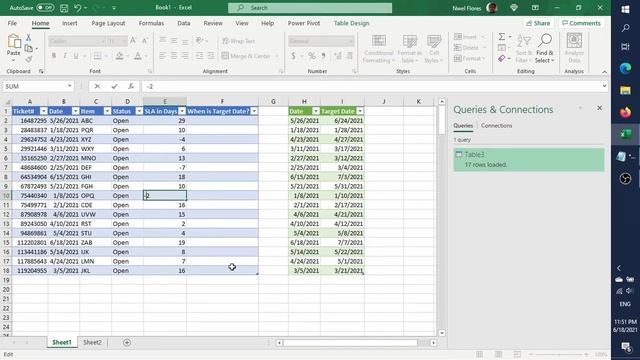Screen dimensions: 640x360
Task: Save the workbook using the floppy icon
Action: (x=64, y=8)
